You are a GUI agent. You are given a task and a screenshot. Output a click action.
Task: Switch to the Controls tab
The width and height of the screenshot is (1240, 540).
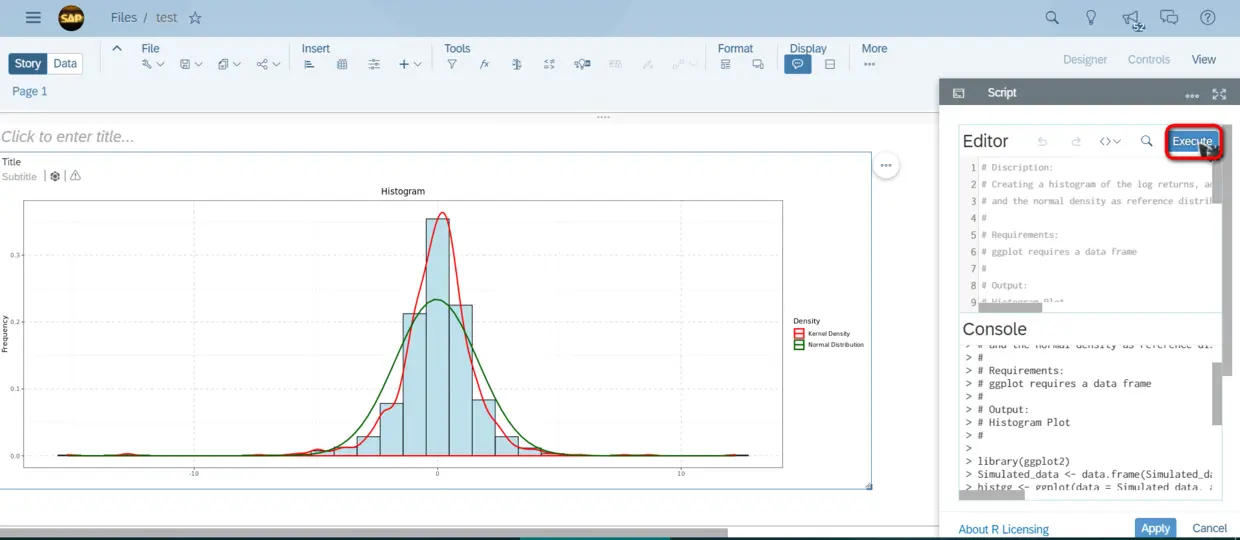pos(1148,60)
